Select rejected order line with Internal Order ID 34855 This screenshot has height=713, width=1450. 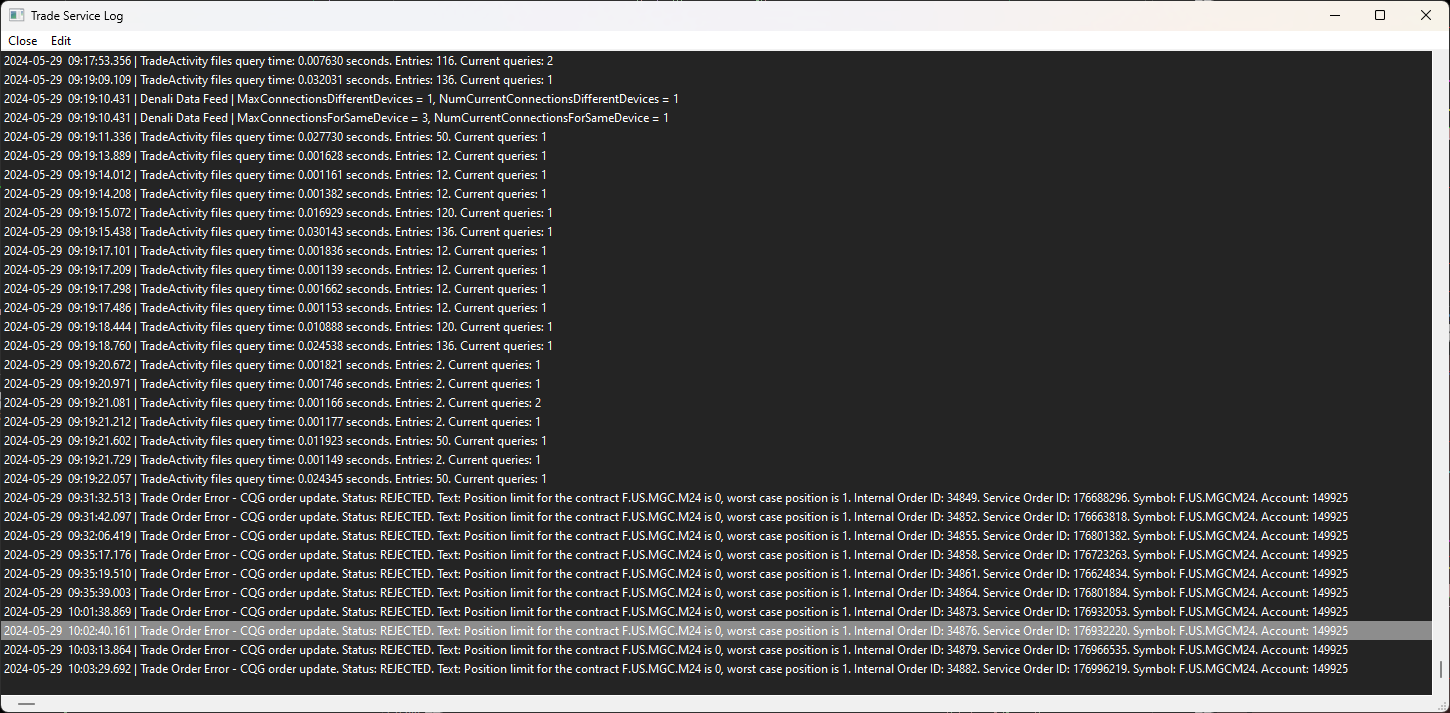(x=716, y=536)
